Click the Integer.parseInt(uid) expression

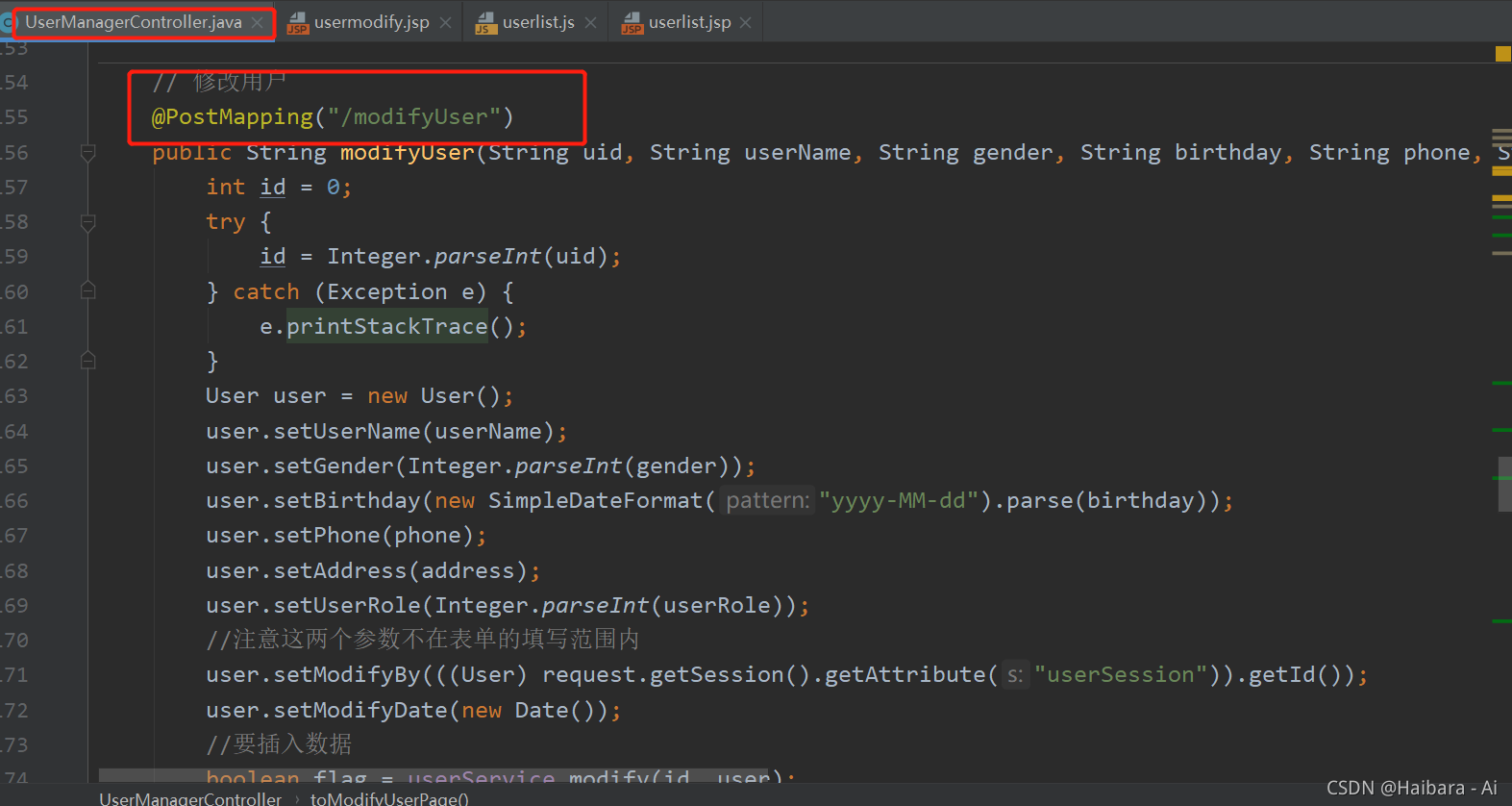coord(467,257)
